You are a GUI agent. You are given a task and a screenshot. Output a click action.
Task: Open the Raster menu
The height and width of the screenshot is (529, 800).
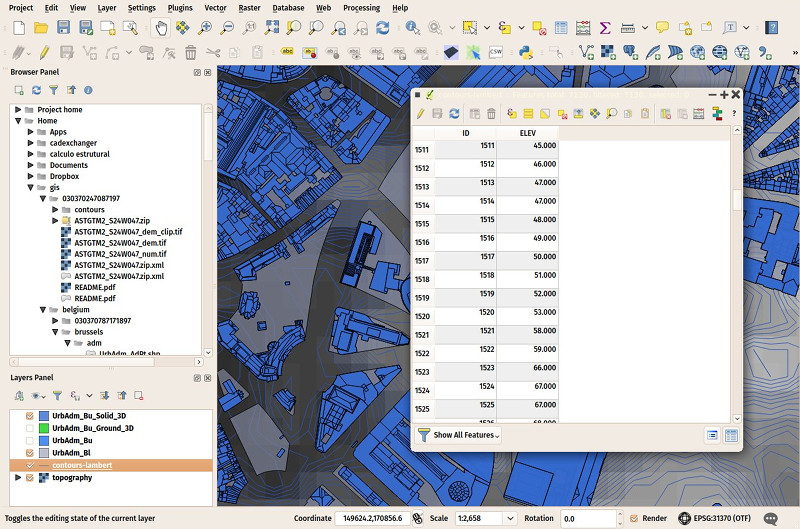coord(249,8)
